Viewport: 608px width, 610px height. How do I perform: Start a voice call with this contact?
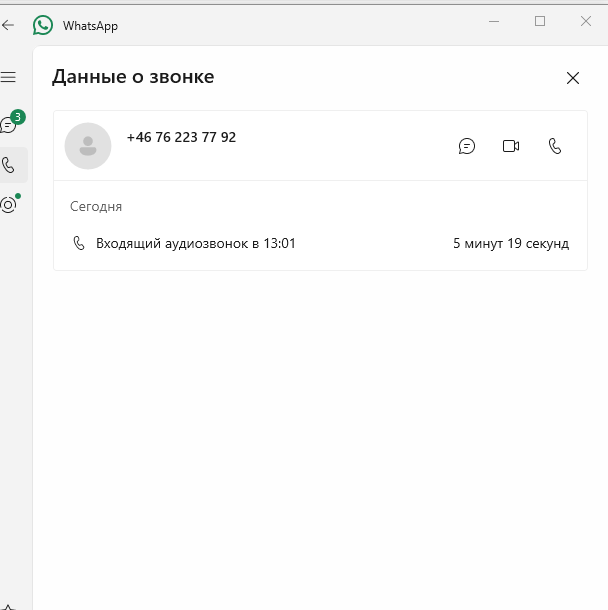(555, 146)
